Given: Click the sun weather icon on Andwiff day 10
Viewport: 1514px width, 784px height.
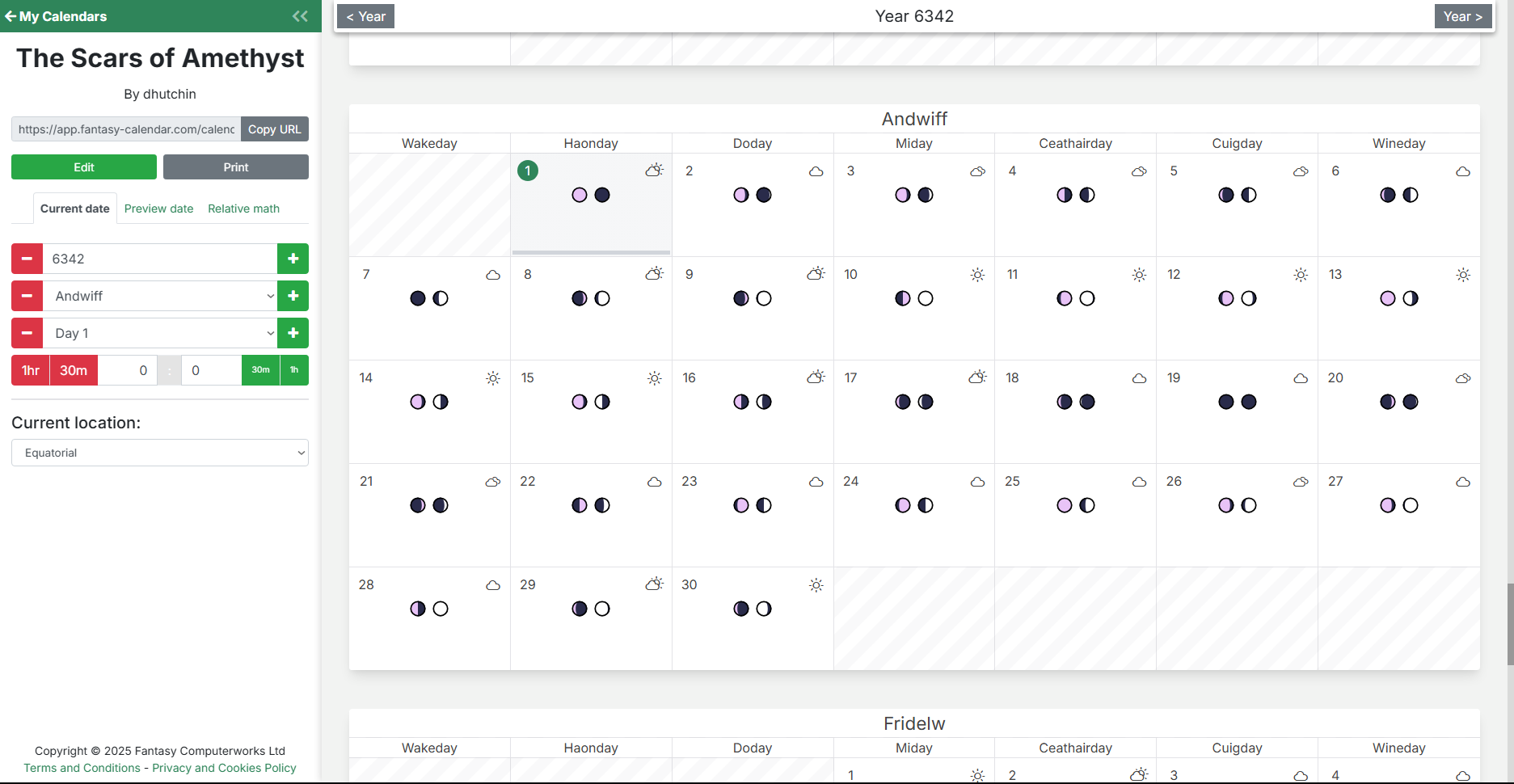Looking at the screenshot, I should [977, 275].
